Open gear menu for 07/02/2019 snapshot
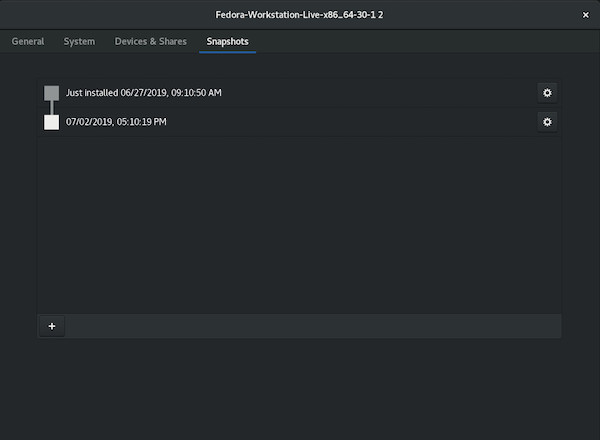The width and height of the screenshot is (600, 440). point(546,122)
